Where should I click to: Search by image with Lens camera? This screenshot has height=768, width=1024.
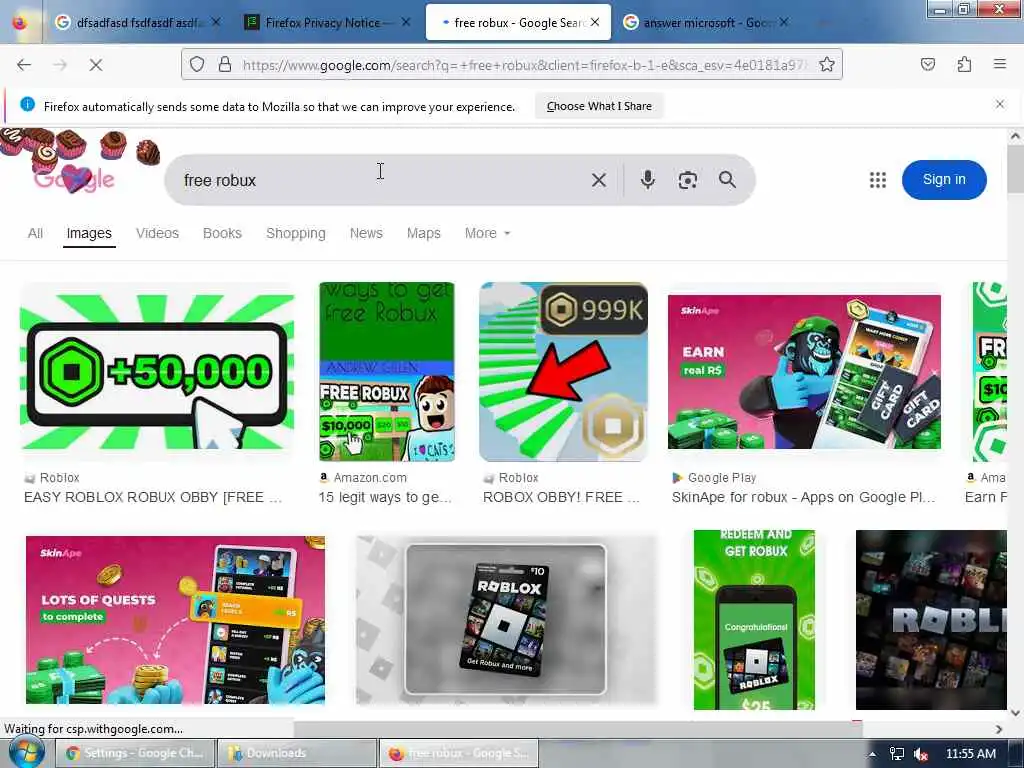point(688,180)
